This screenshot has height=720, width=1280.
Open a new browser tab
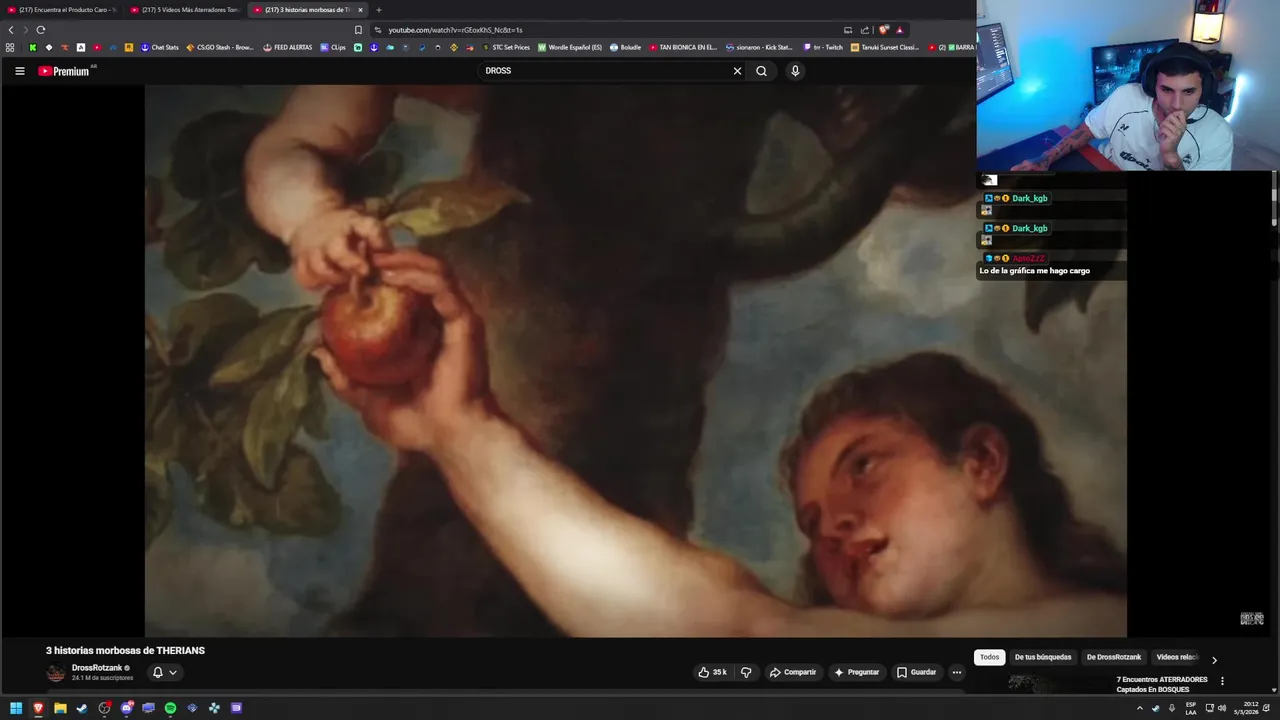pyautogui.click(x=378, y=10)
